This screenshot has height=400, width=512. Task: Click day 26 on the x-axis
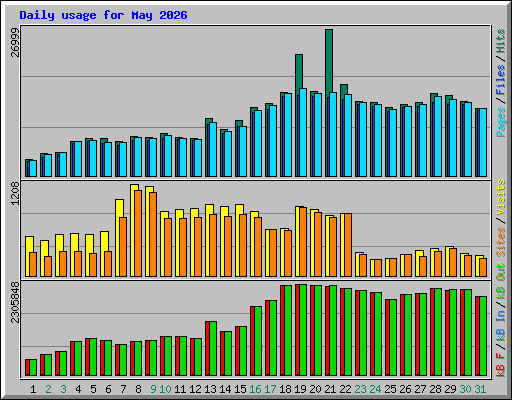405,389
